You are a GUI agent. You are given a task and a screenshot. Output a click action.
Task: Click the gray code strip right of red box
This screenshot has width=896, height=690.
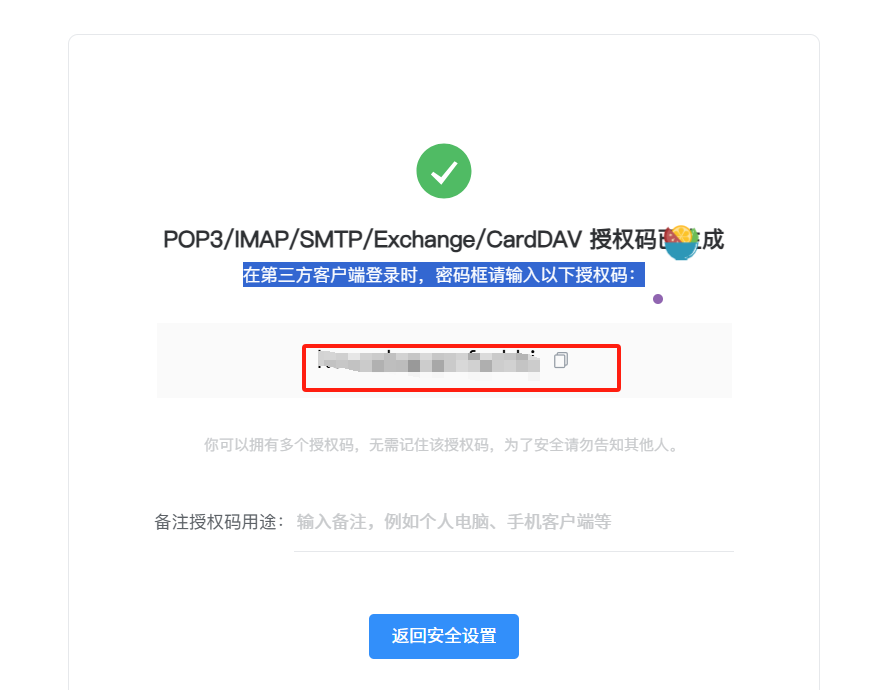pos(676,360)
